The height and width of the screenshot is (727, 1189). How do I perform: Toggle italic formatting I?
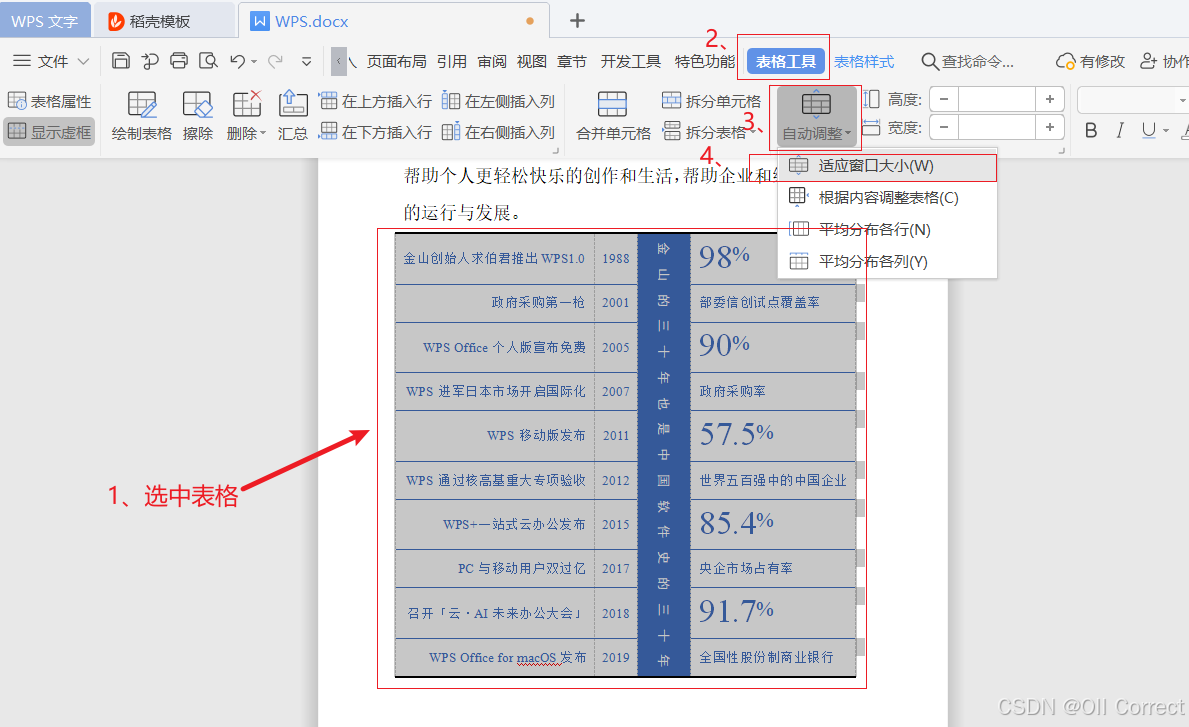[x=1120, y=130]
